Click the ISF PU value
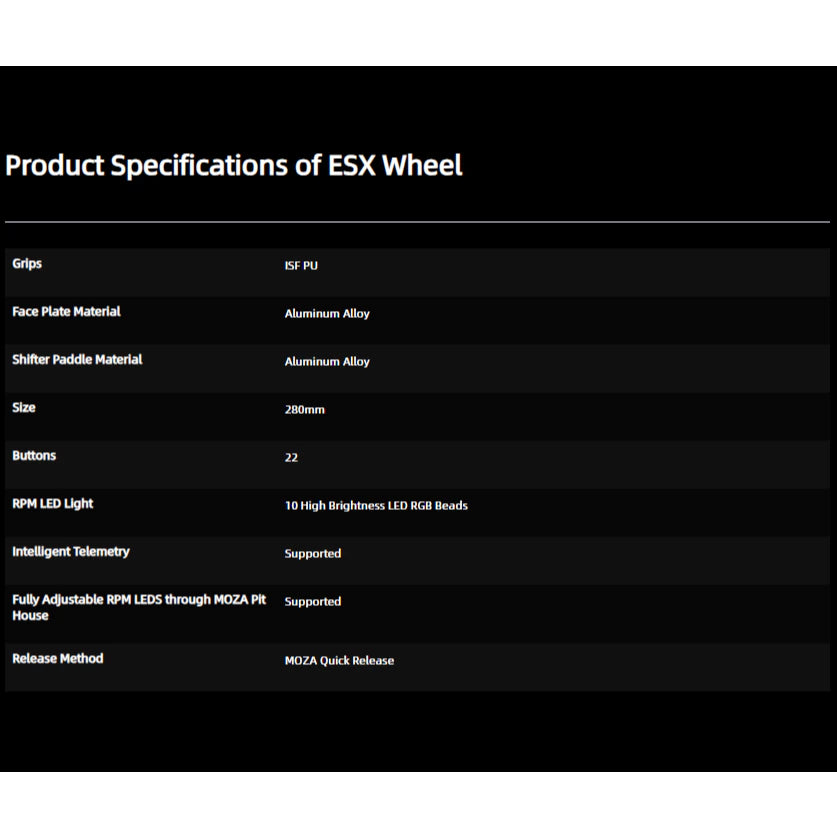Screen dimensions: 837x837 (301, 266)
